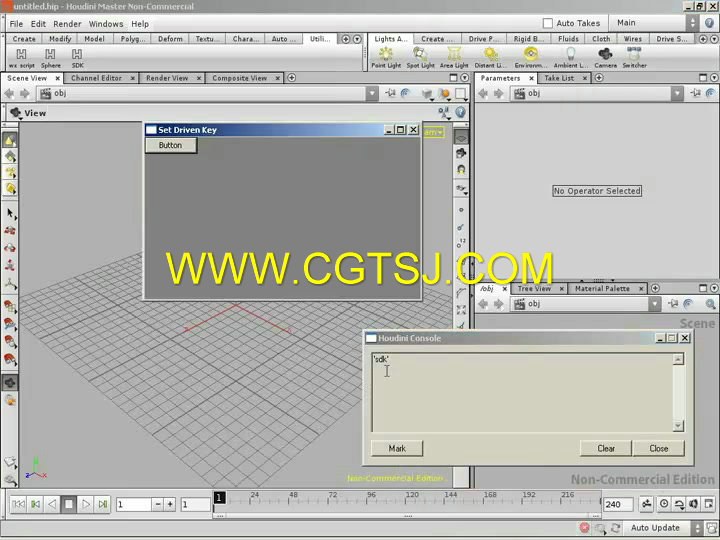Switch to the Take List tab
The width and height of the screenshot is (720, 540).
point(559,78)
